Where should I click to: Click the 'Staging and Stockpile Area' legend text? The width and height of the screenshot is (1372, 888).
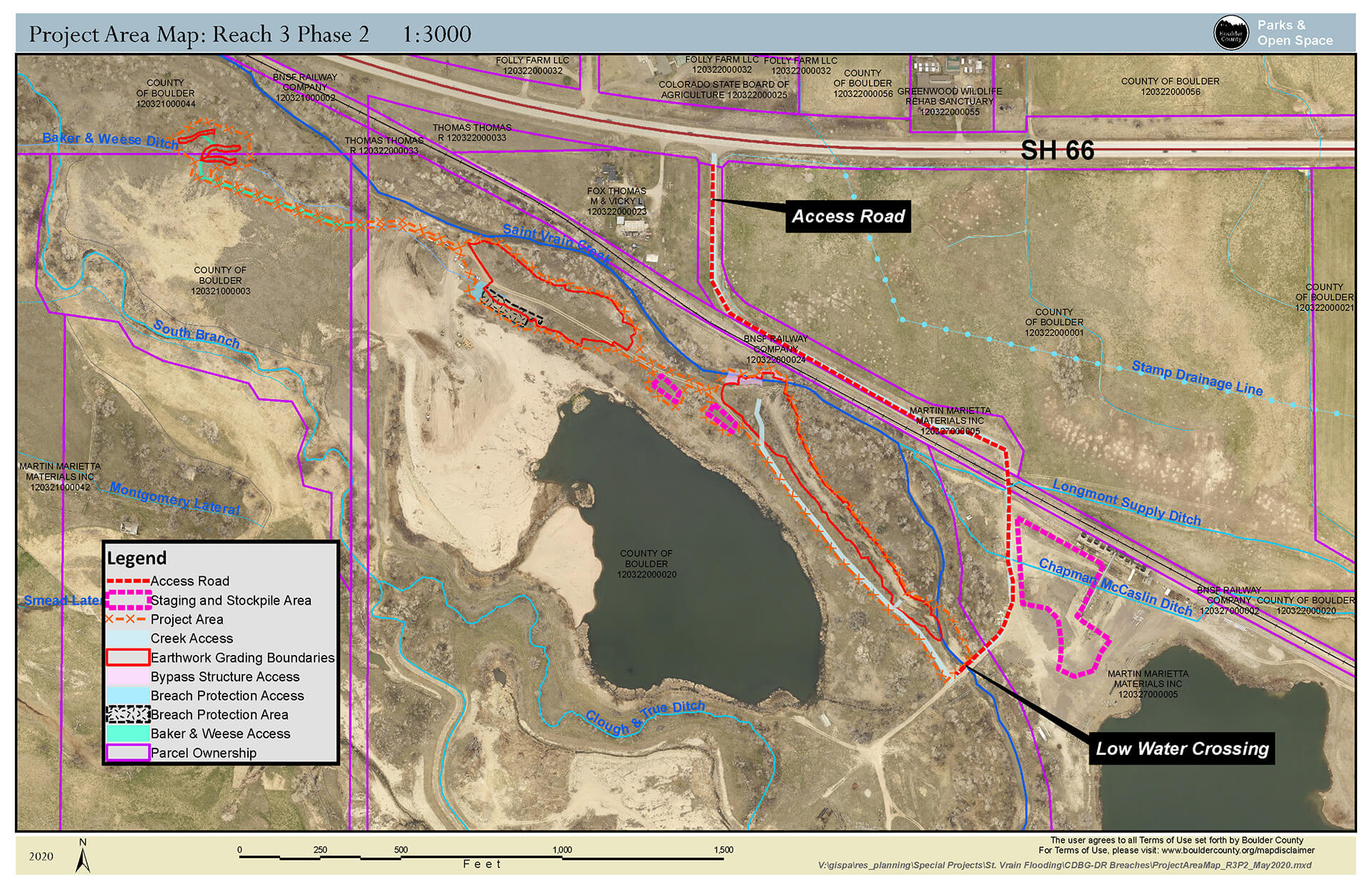point(231,601)
